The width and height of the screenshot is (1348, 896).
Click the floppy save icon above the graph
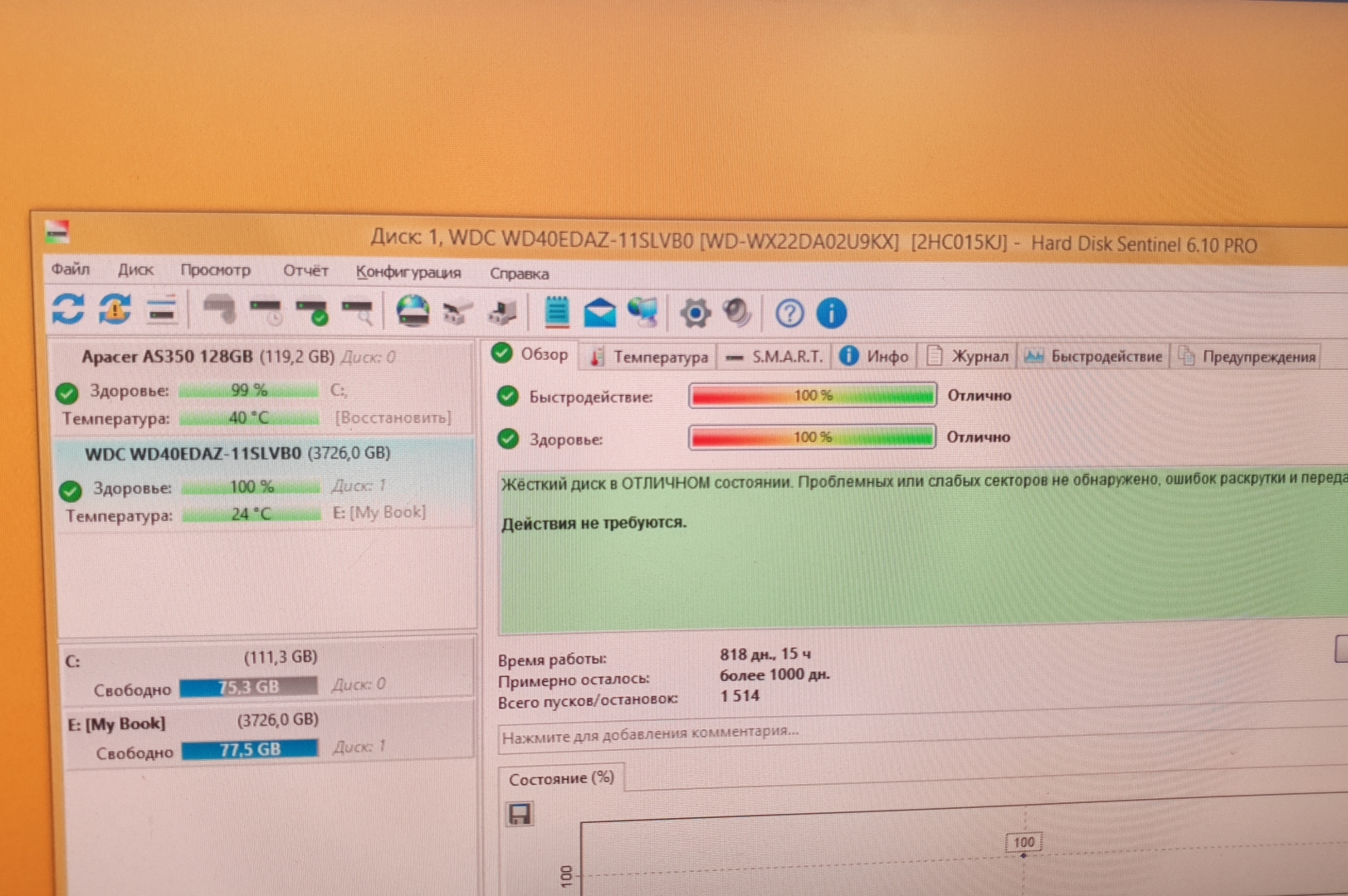tap(520, 814)
